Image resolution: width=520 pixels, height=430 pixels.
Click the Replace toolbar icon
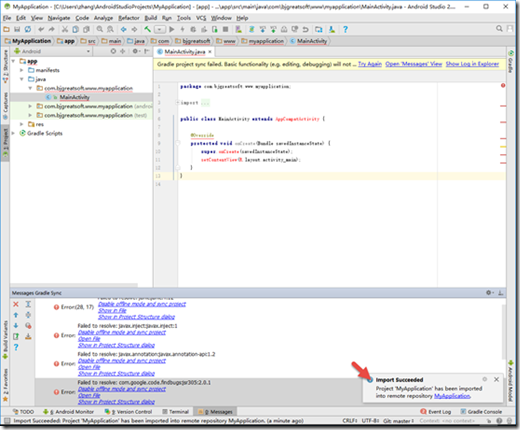click(110, 29)
